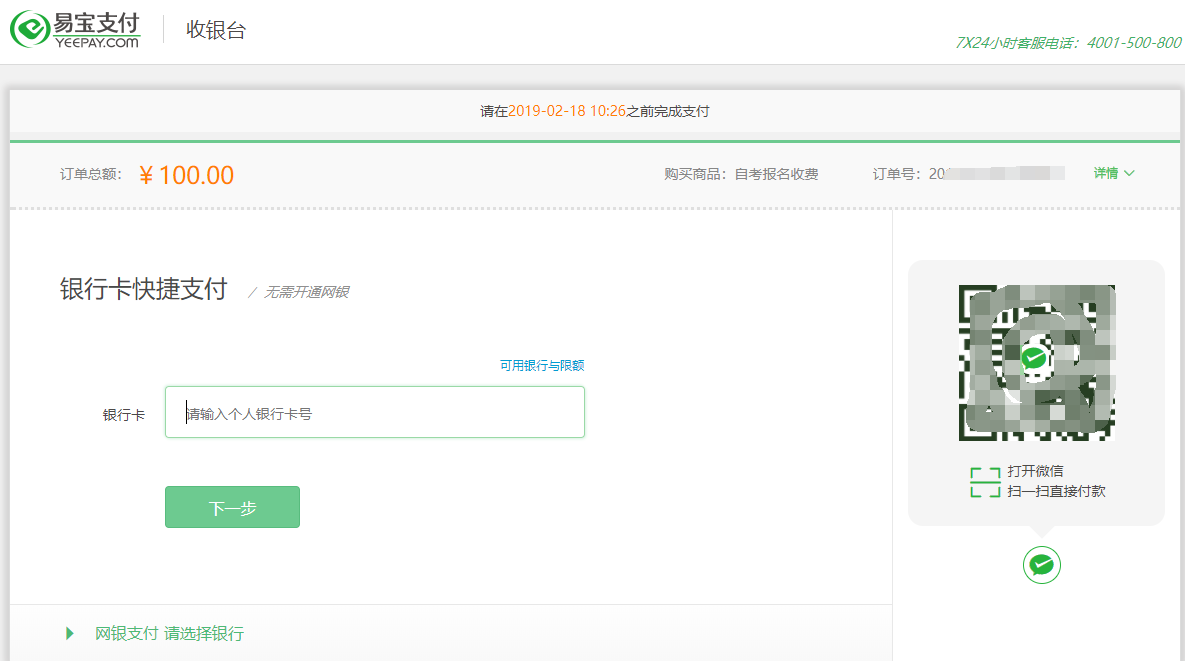Image resolution: width=1185 pixels, height=661 pixels.
Task: Click the bank card number input field
Action: pos(374,411)
